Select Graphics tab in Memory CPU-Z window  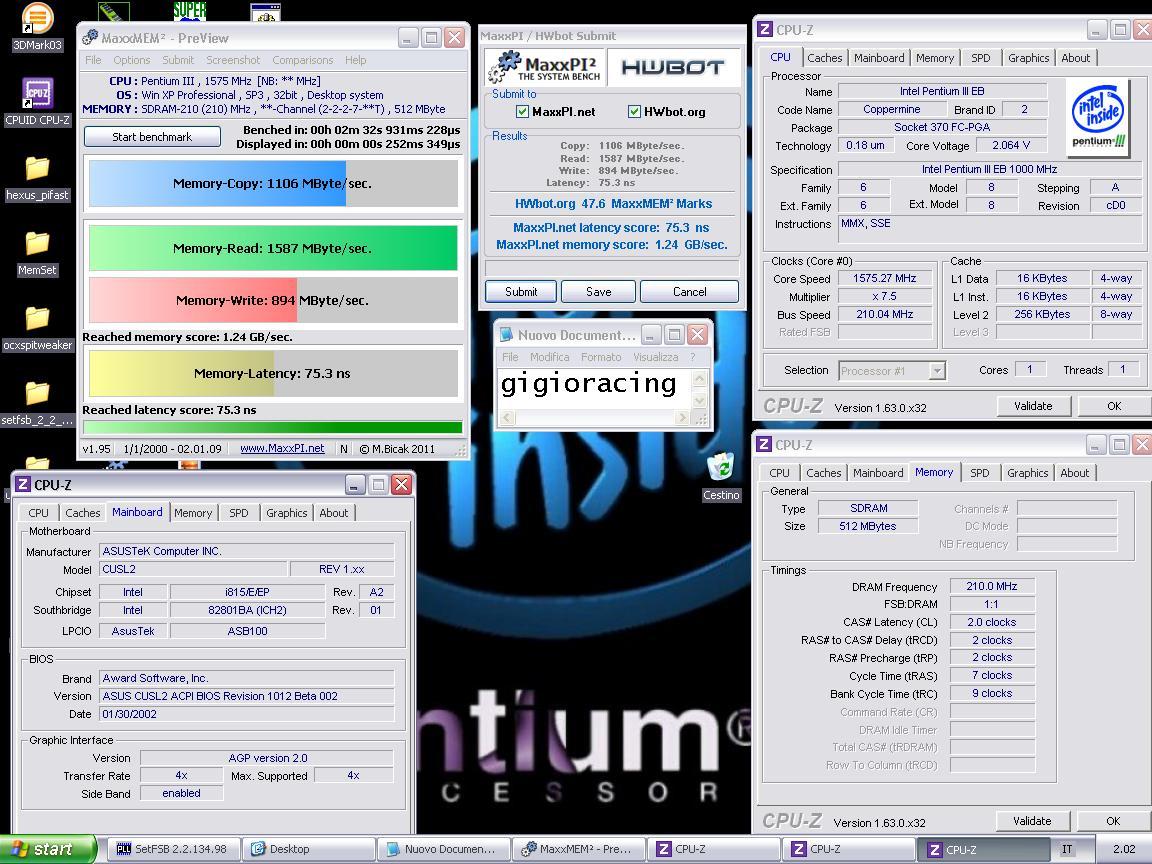click(1028, 473)
